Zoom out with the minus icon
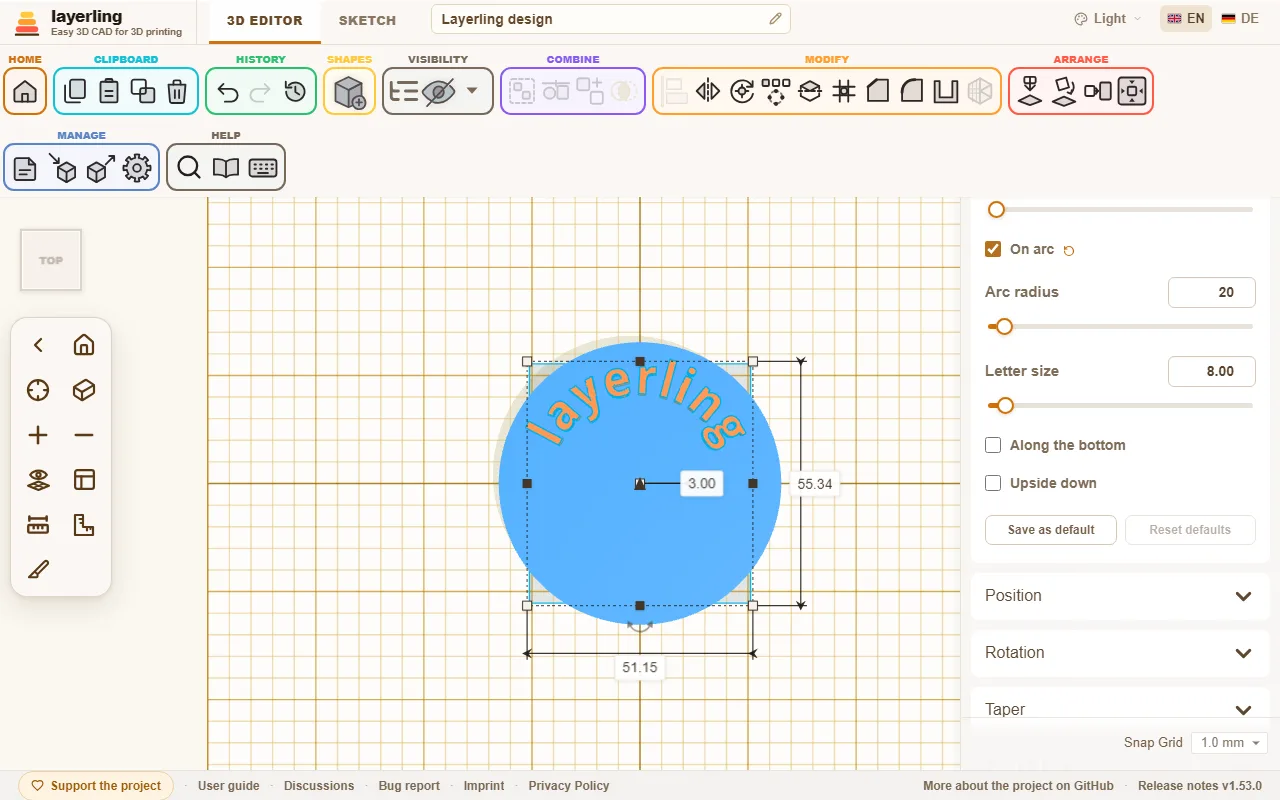This screenshot has width=1280, height=800. click(x=84, y=435)
